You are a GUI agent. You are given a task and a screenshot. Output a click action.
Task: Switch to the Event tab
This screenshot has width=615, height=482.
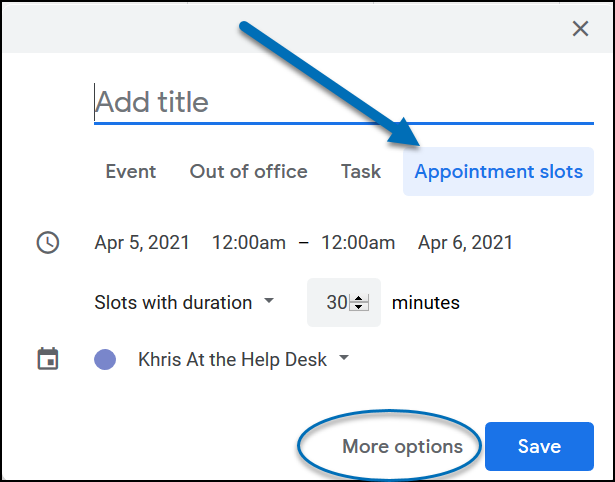click(x=131, y=172)
